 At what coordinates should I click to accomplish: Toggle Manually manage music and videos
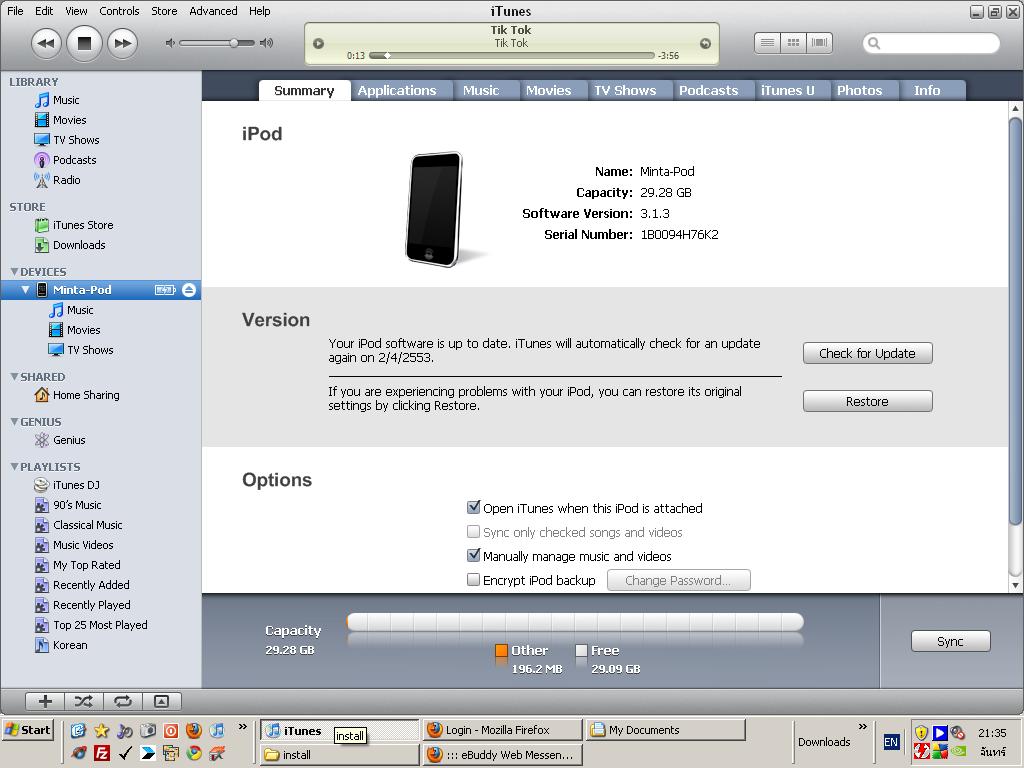pos(473,556)
